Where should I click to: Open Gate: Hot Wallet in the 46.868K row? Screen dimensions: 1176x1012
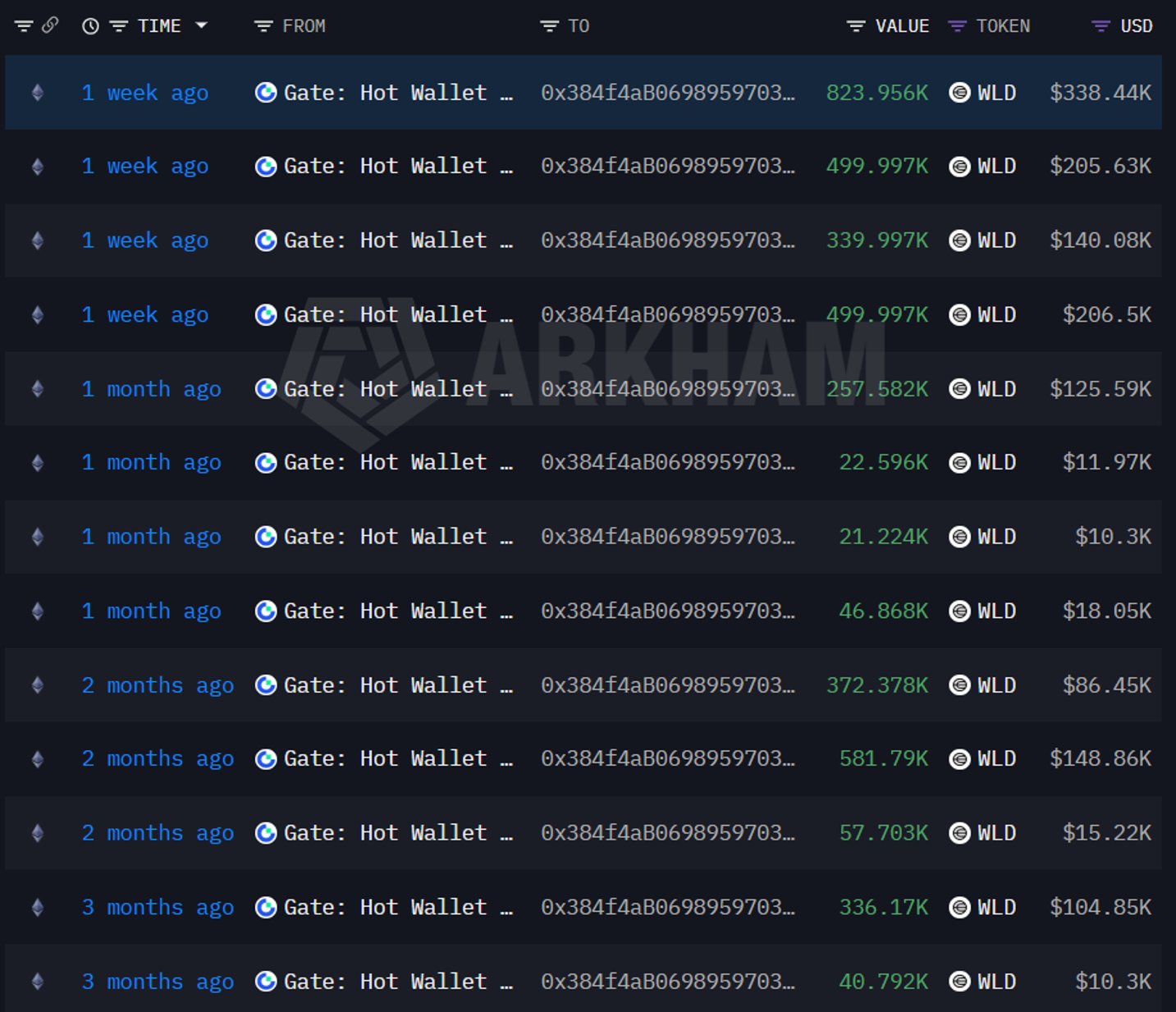click(x=398, y=611)
